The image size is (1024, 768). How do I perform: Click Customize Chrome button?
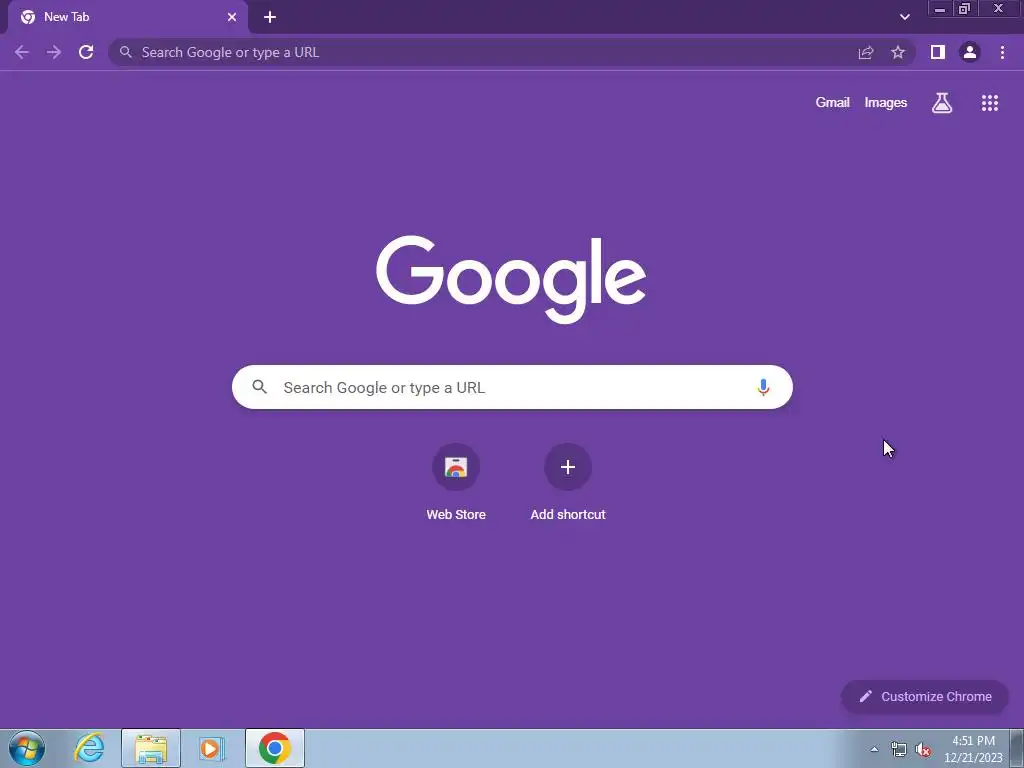coord(925,697)
